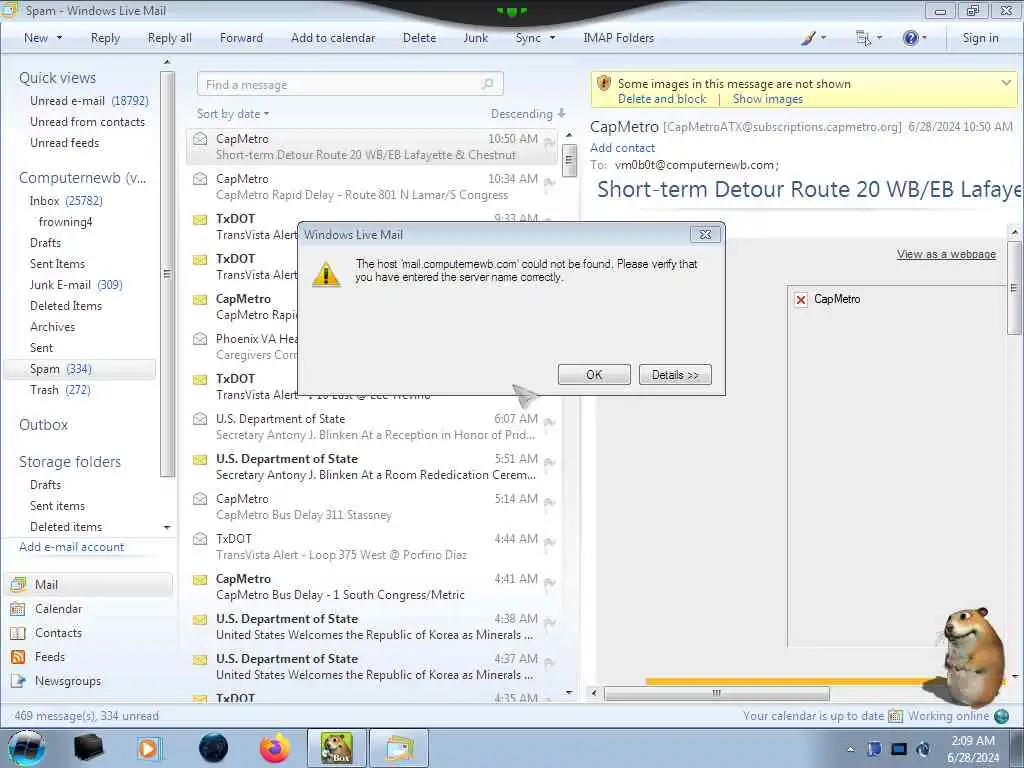Select Unread feeds quick view
The height and width of the screenshot is (768, 1024).
[65, 142]
